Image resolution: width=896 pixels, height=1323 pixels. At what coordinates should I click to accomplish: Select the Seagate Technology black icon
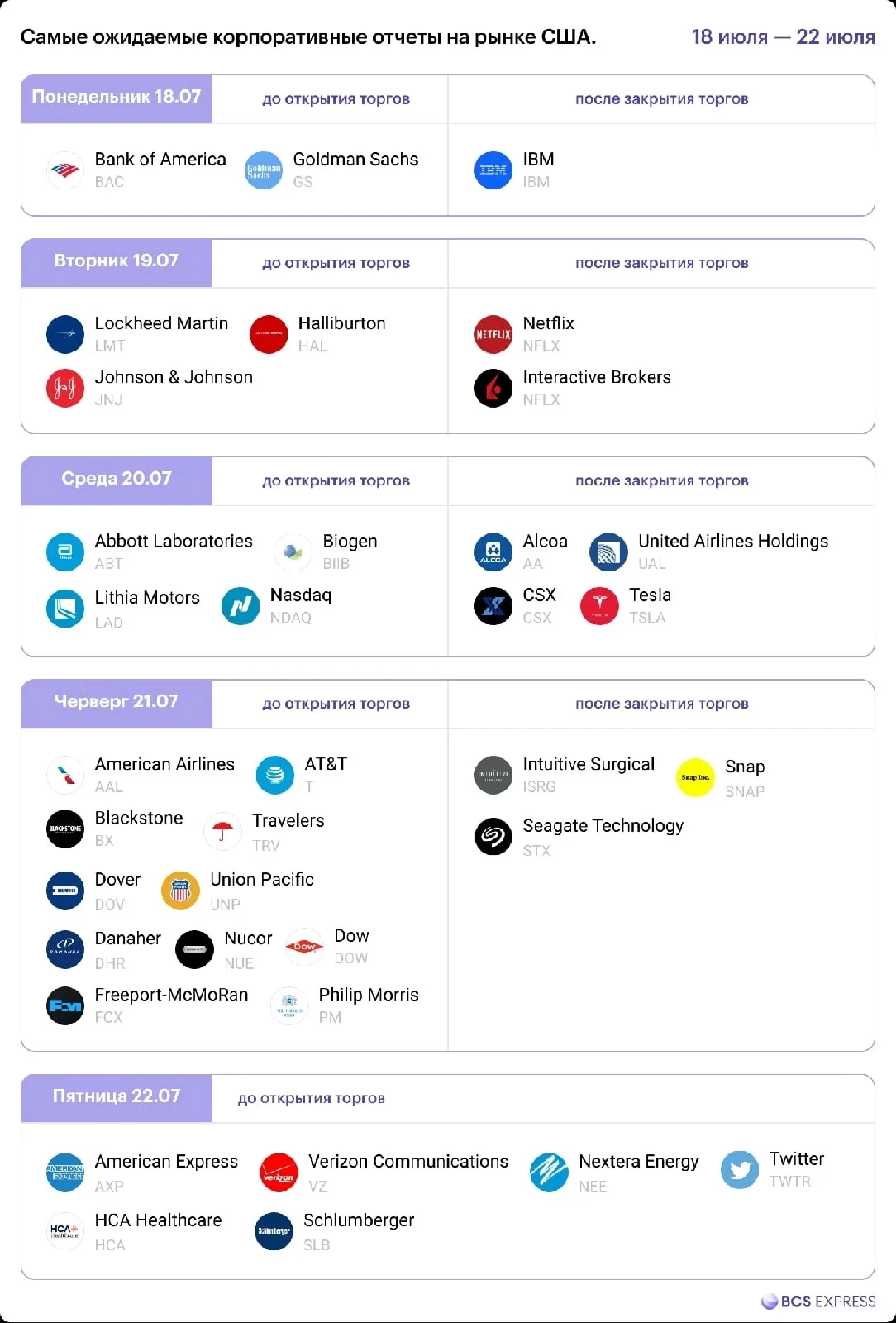[493, 836]
